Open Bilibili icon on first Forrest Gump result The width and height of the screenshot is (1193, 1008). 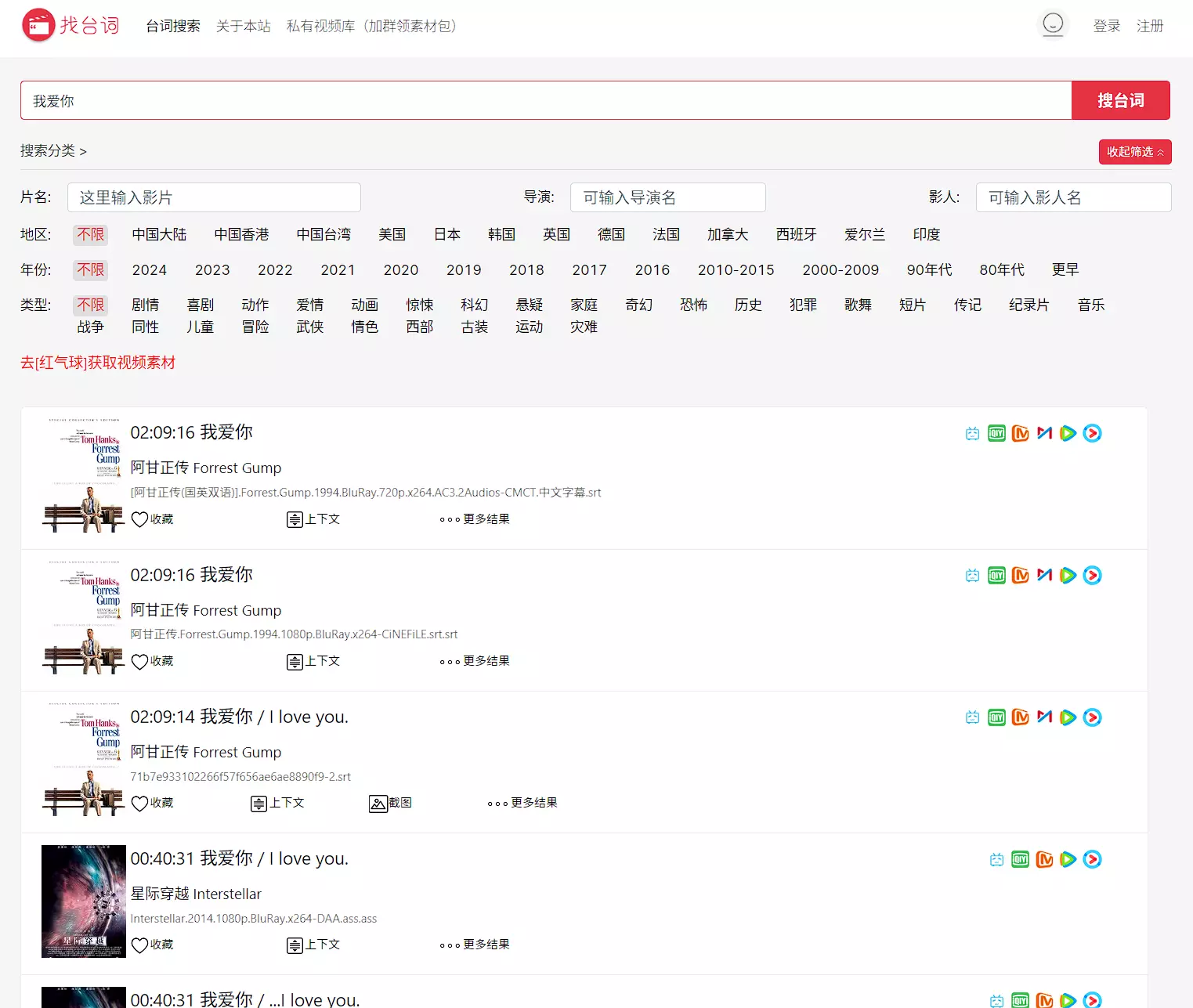[x=972, y=434]
